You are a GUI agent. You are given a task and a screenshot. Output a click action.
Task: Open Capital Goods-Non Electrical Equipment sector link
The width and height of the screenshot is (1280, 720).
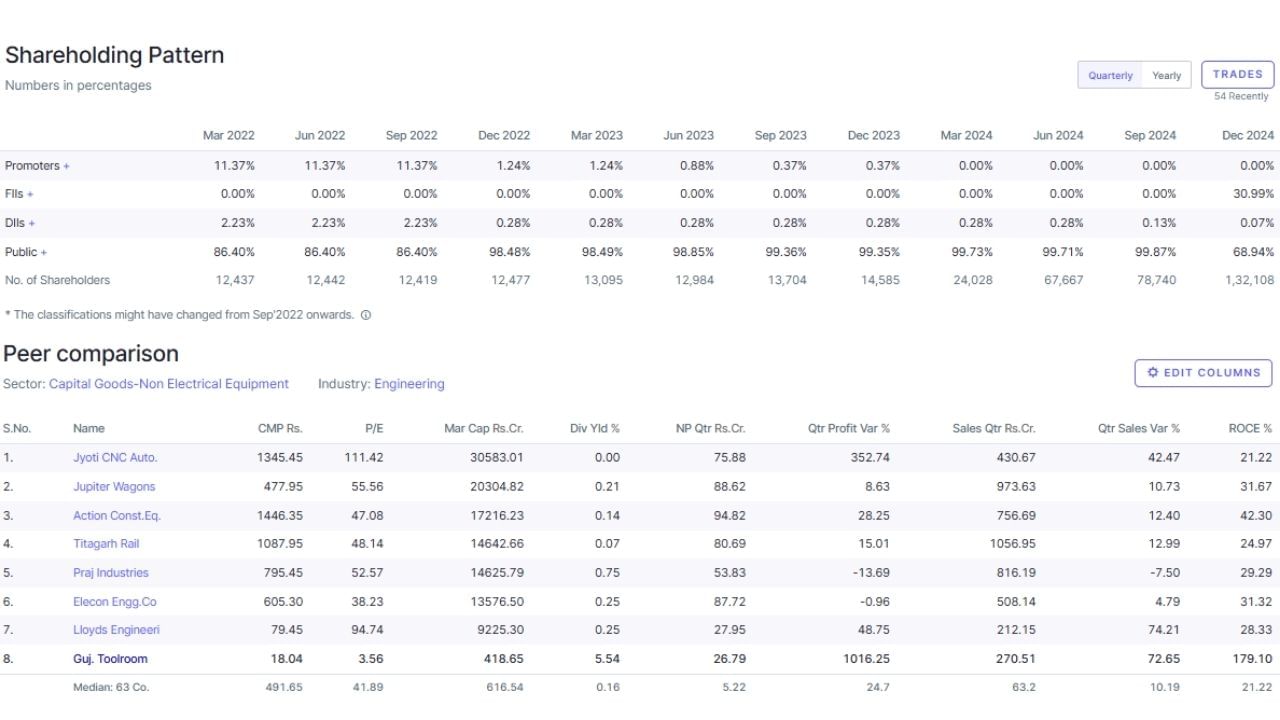click(169, 384)
